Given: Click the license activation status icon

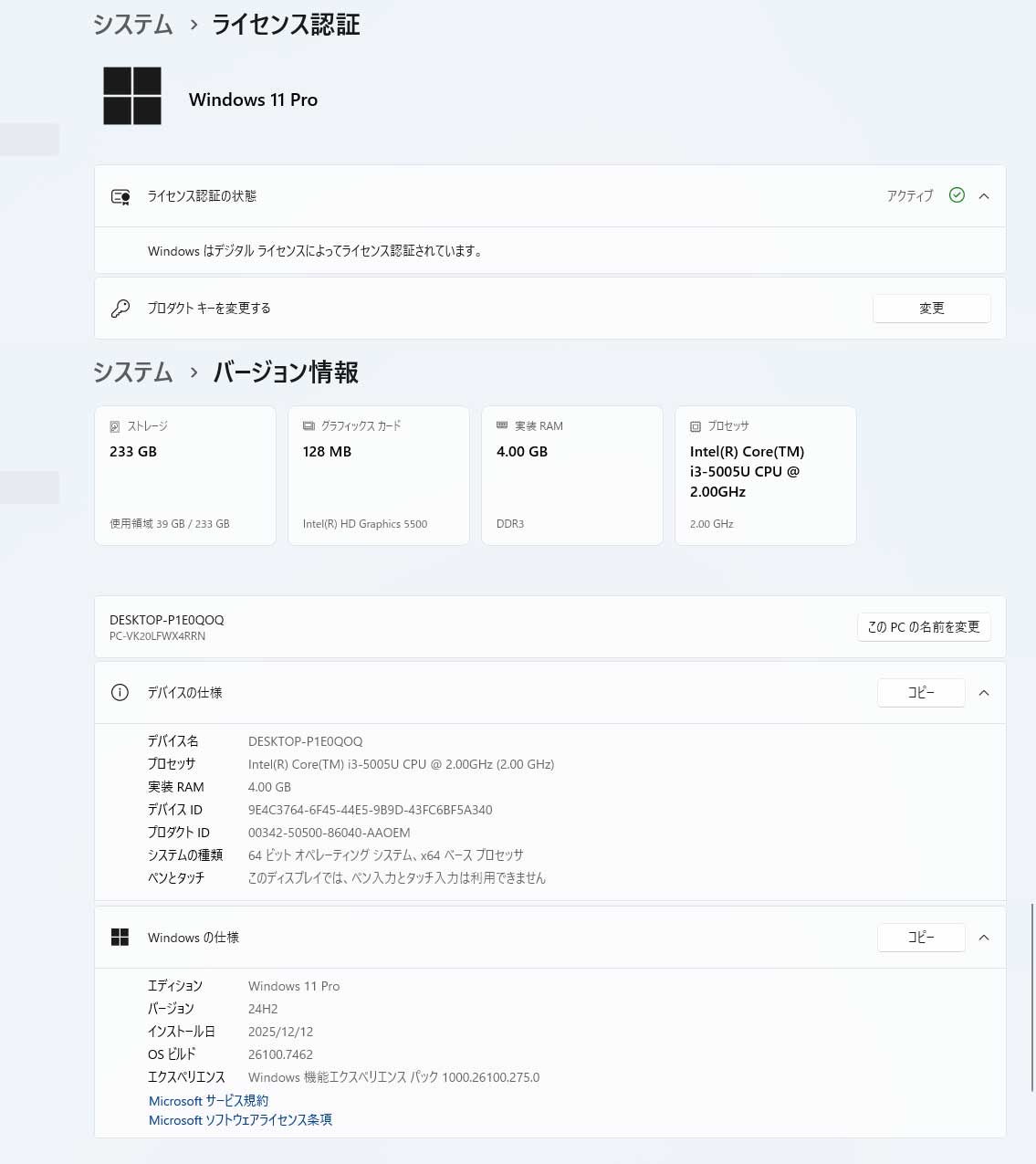Looking at the screenshot, I should click(x=120, y=196).
